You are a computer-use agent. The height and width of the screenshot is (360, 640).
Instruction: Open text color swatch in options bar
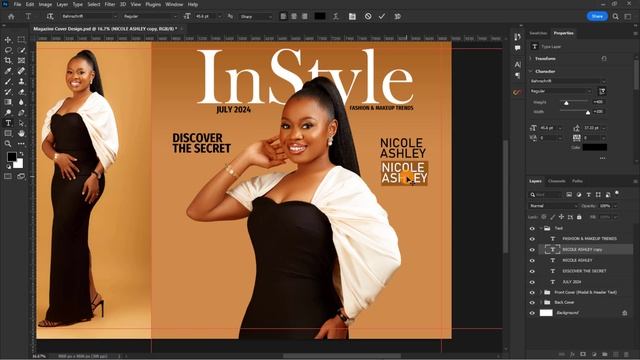(x=320, y=16)
